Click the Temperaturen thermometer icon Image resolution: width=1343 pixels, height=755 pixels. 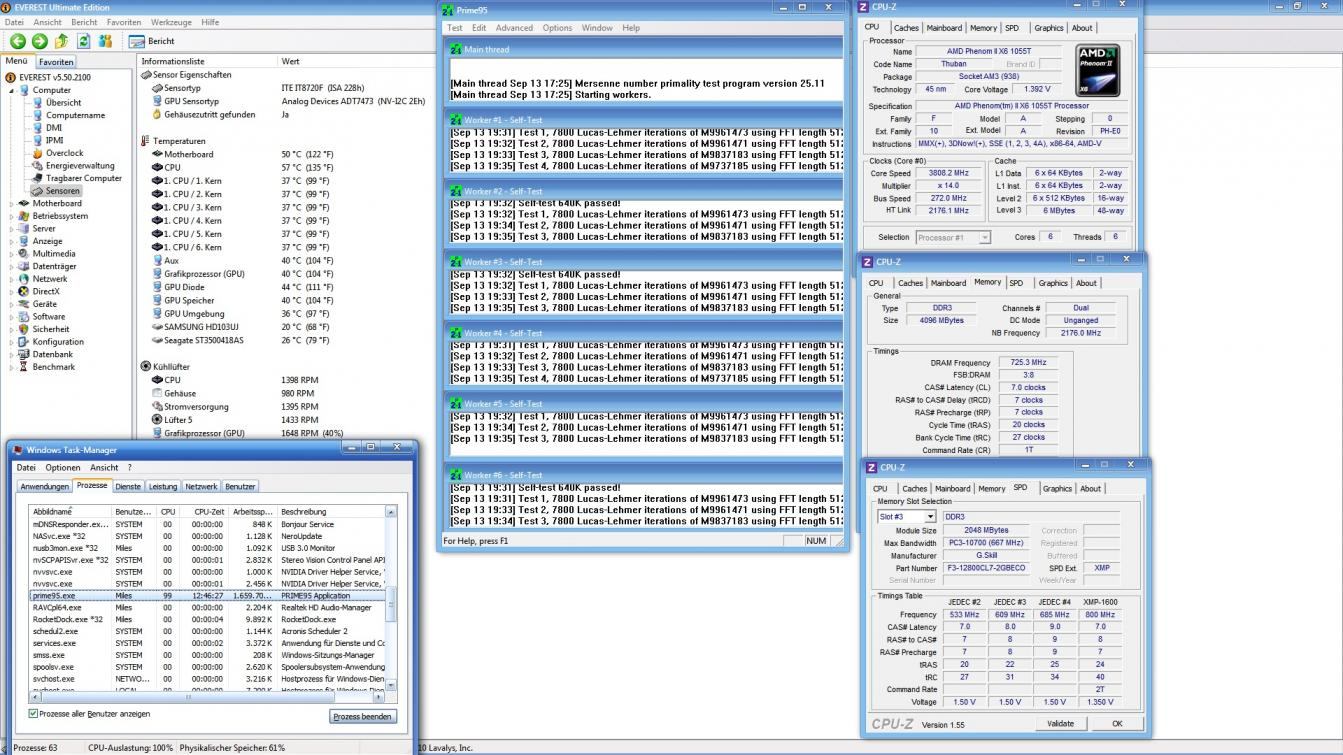(146, 141)
